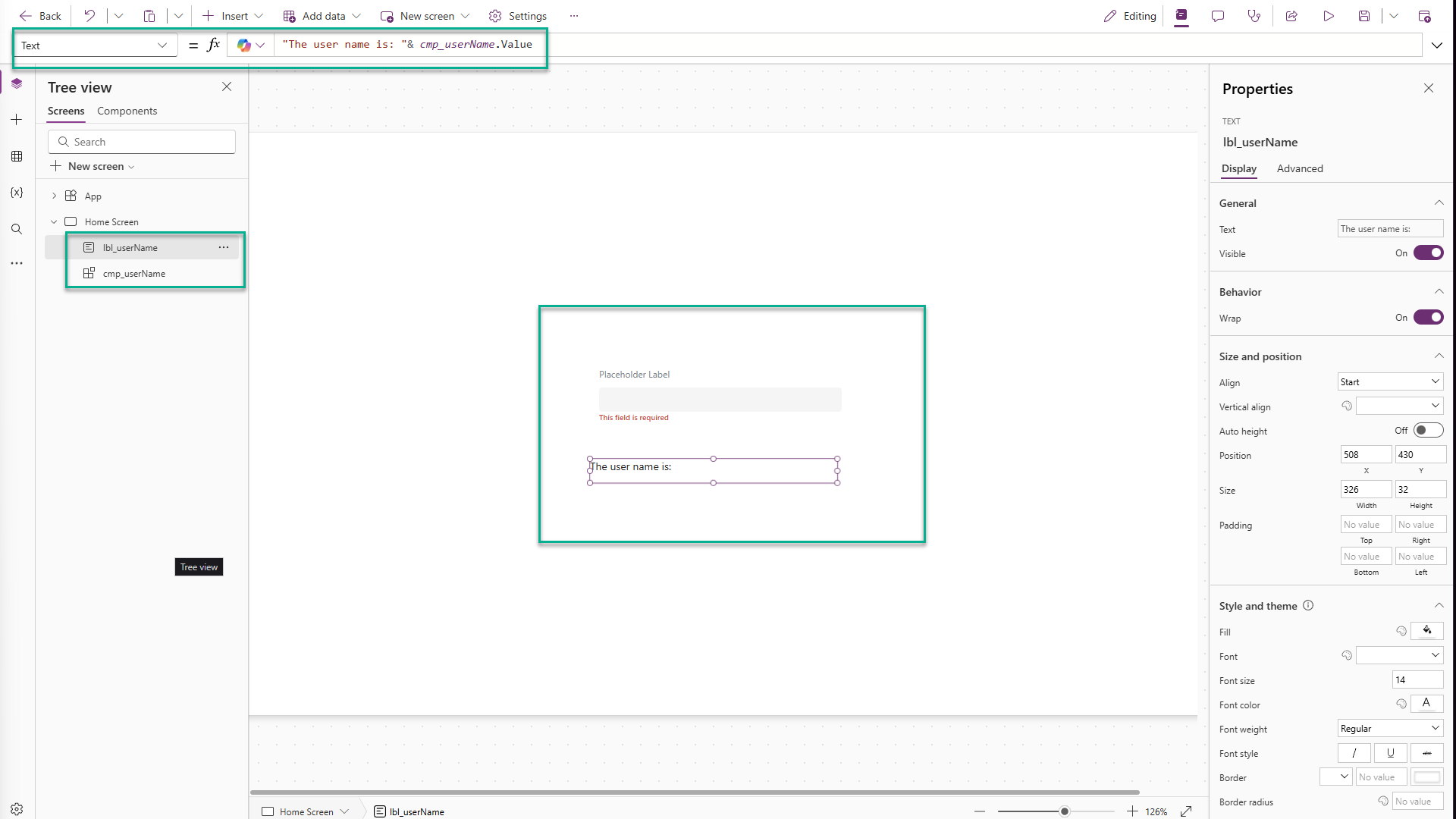Open the App checker stethoscope icon
The image size is (1456, 819).
tap(1254, 16)
